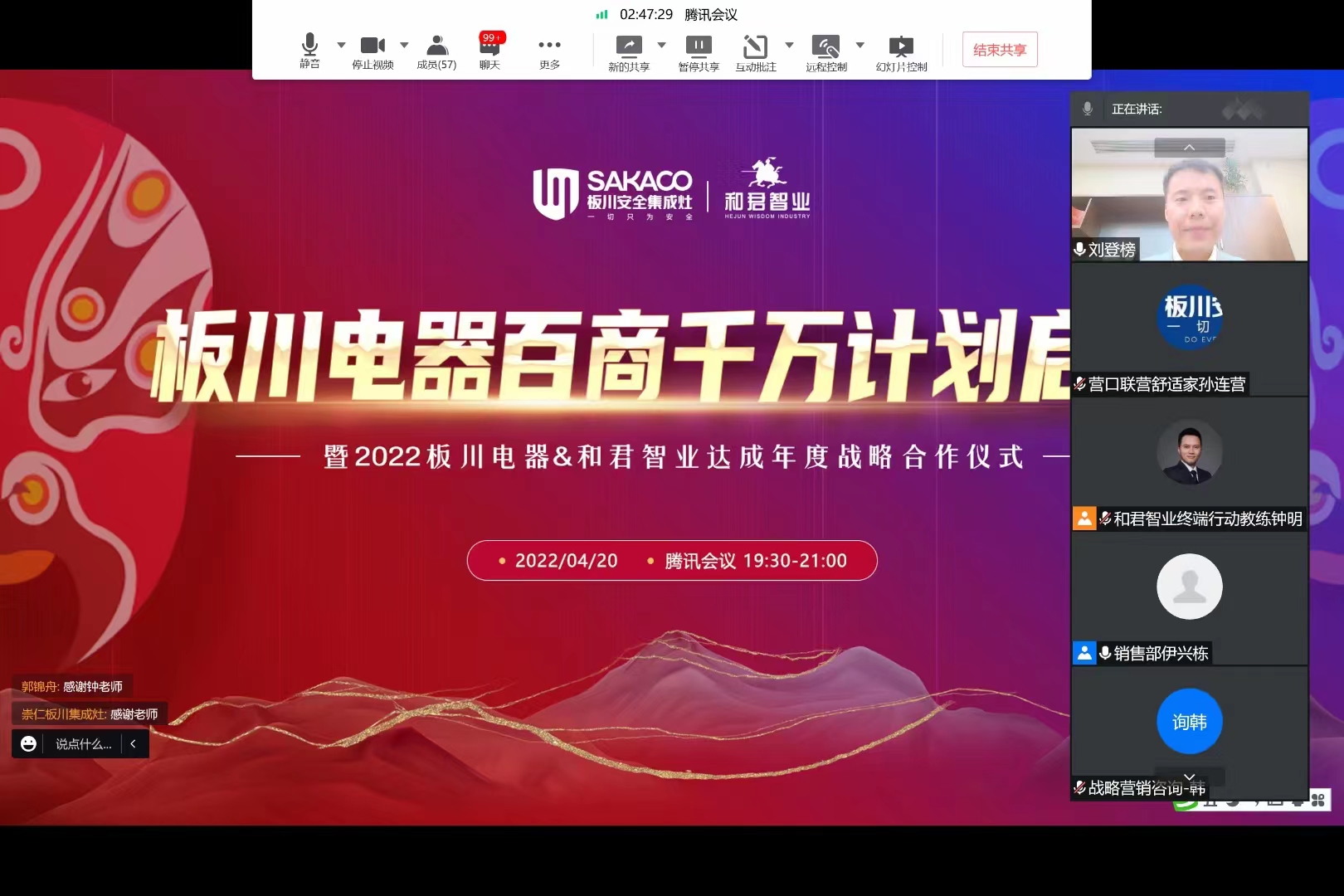
Task: Click the red 结束共享 end sharing button
Action: click(1000, 50)
